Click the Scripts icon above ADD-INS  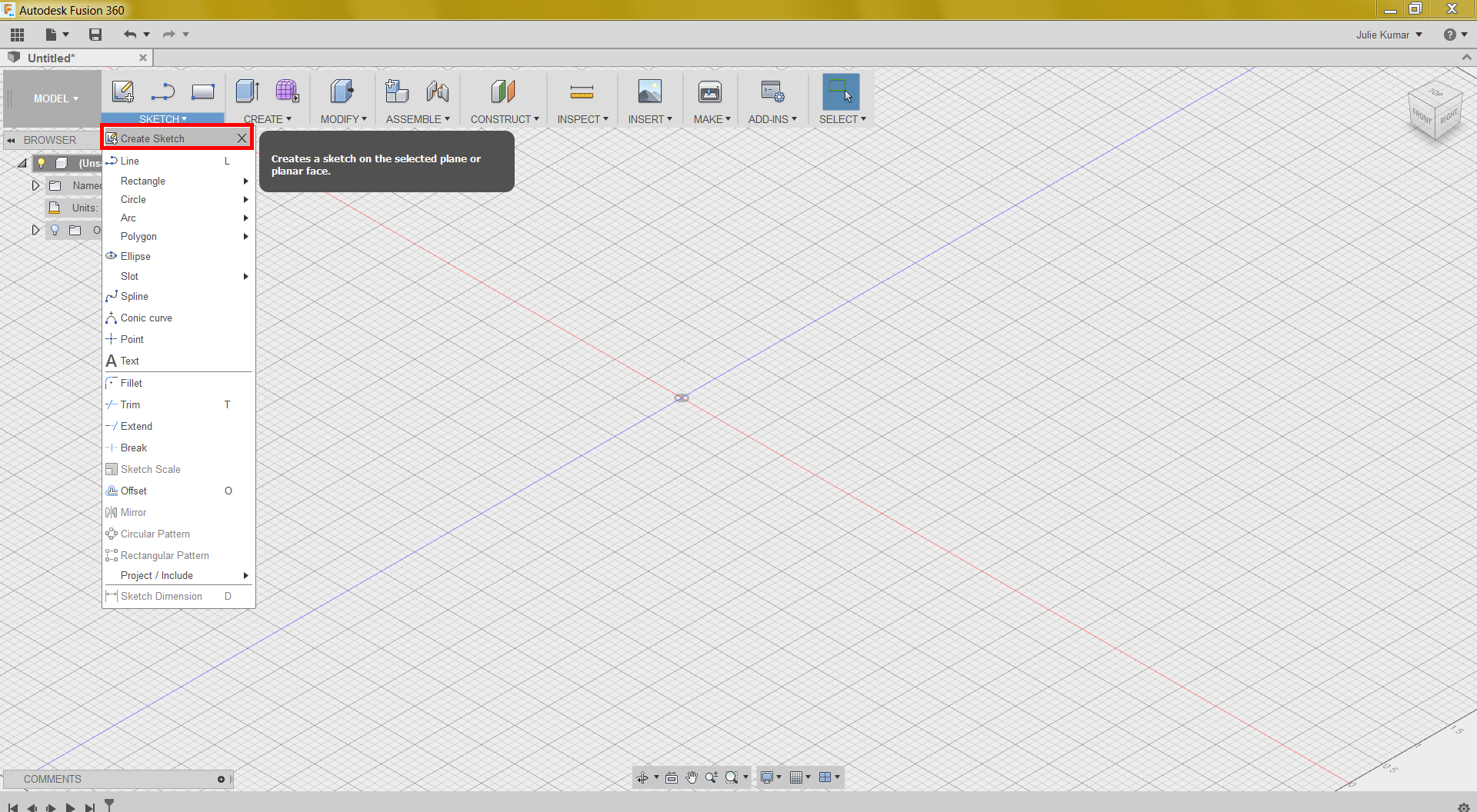tap(772, 92)
